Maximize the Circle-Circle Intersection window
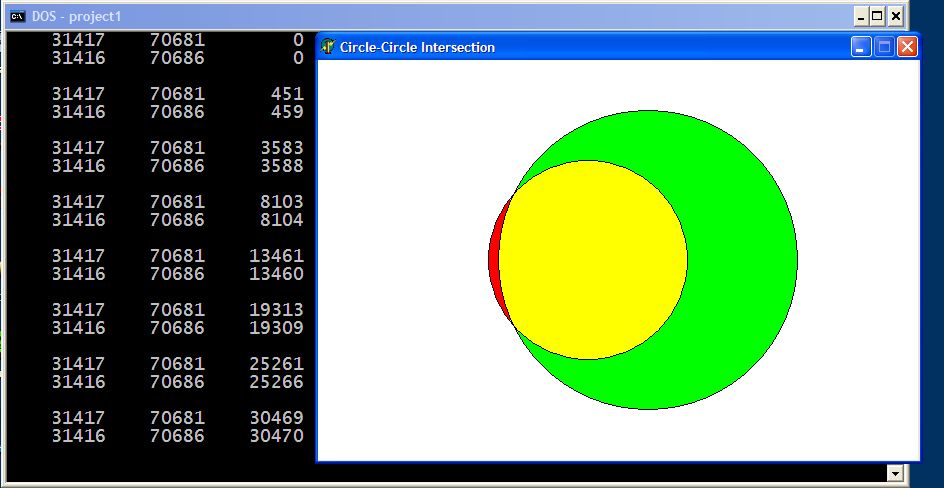This screenshot has height=488, width=944. [x=884, y=47]
